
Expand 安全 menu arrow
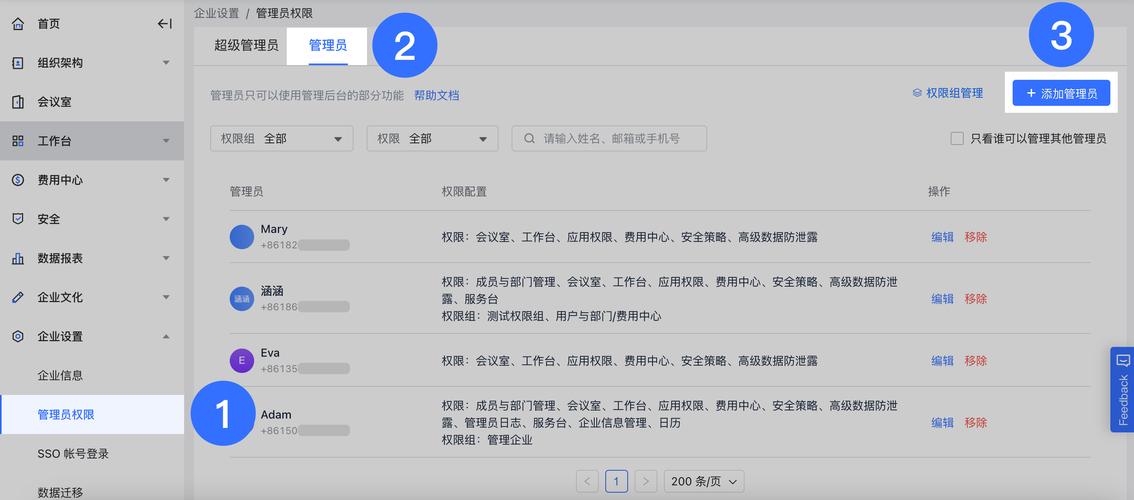coord(166,219)
